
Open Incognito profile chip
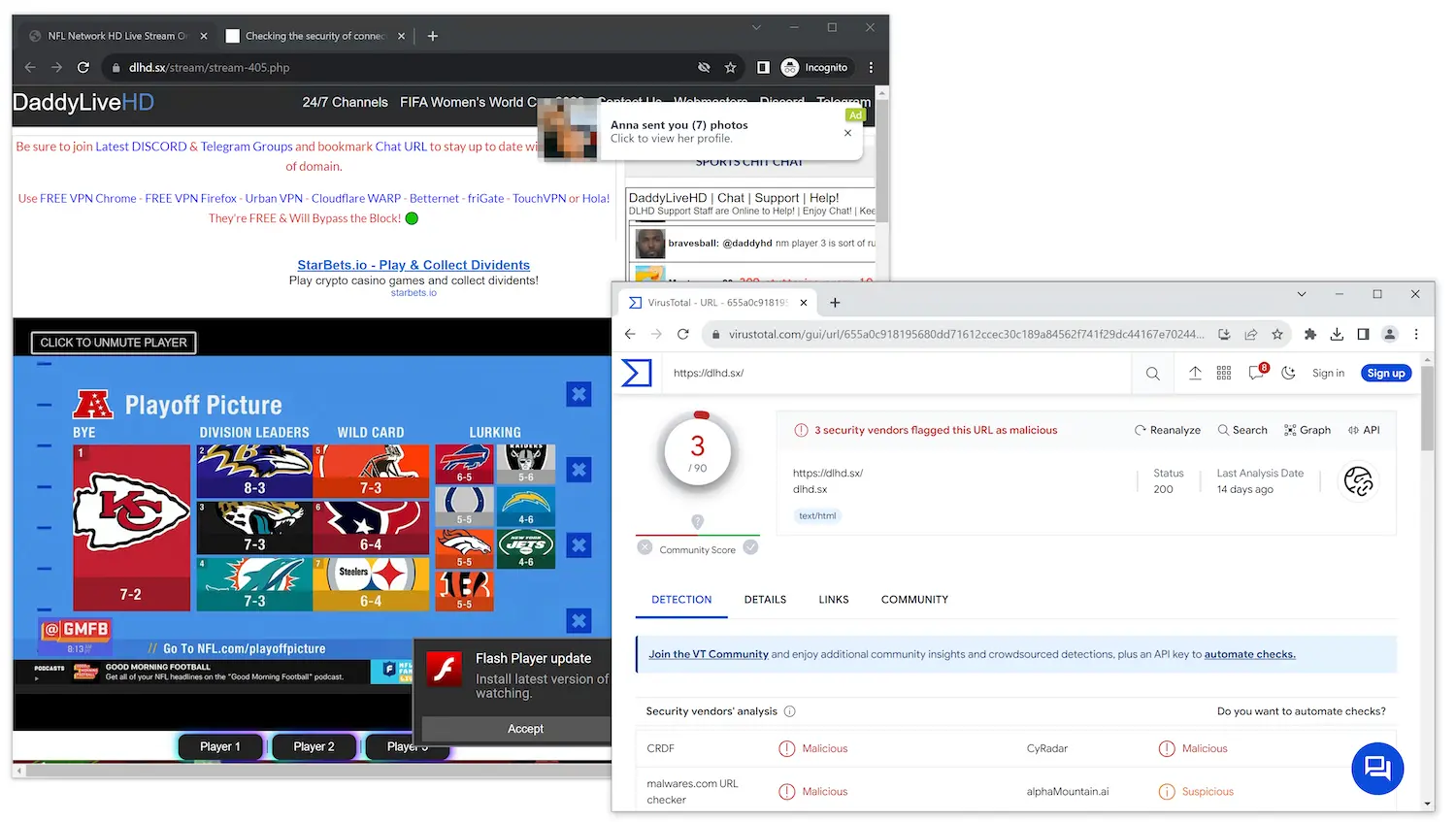pyautogui.click(x=815, y=68)
